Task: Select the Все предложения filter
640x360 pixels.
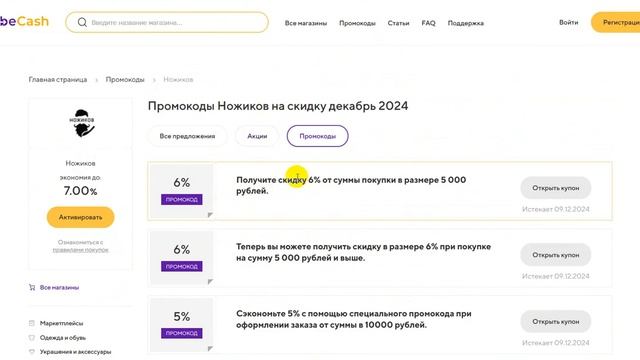Action: coord(187,136)
